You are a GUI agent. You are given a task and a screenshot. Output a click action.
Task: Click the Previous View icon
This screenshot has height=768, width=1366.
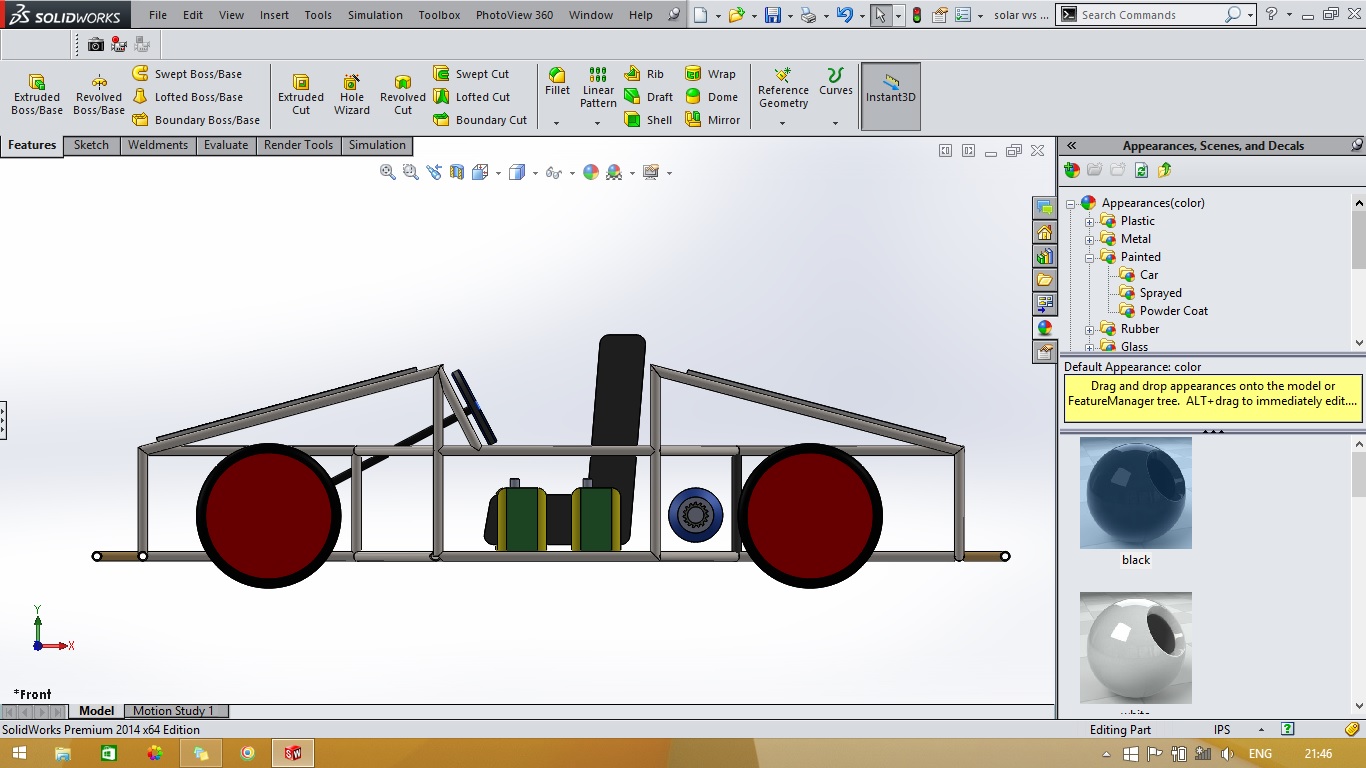tap(434, 172)
